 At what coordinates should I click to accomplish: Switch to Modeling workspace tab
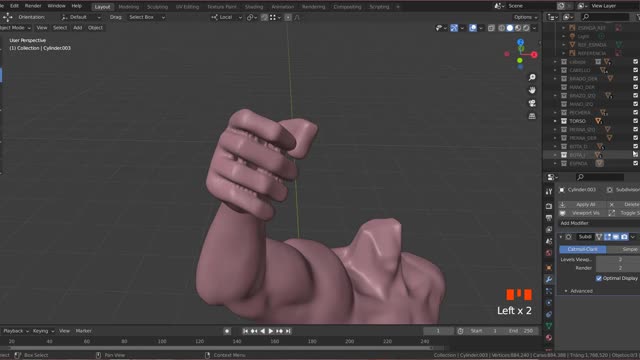click(x=128, y=7)
